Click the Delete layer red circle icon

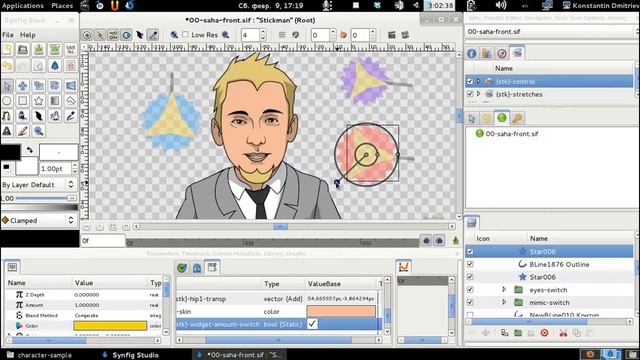[544, 333]
